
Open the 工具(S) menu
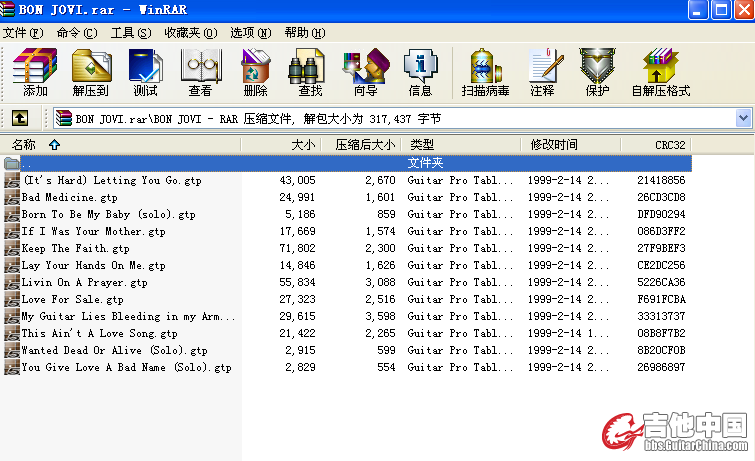point(131,33)
